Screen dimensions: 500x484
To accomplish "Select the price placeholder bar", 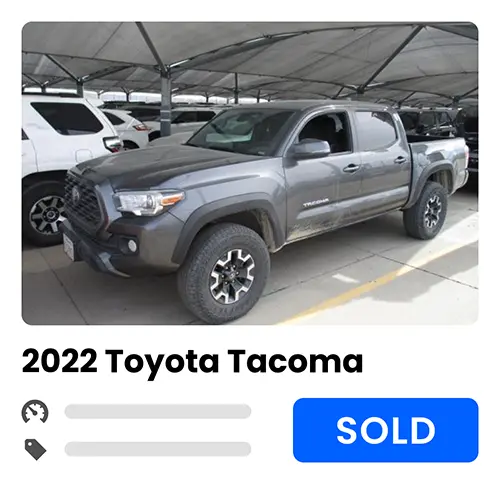I will click(x=158, y=449).
